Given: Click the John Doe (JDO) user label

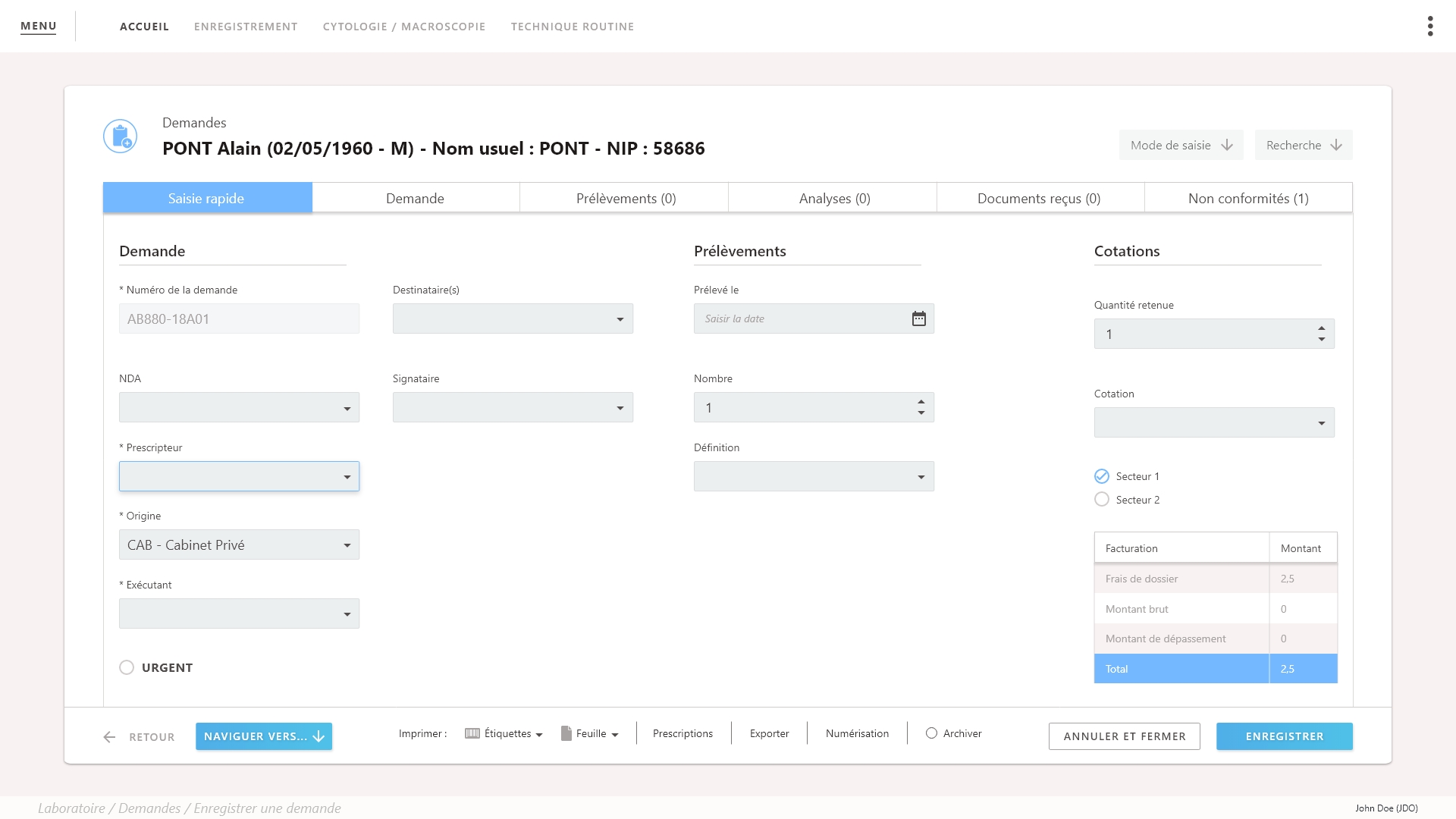Looking at the screenshot, I should pyautogui.click(x=1386, y=808).
